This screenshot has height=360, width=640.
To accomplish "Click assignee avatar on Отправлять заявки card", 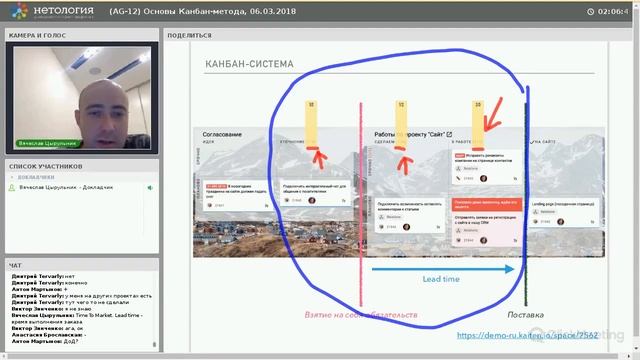I will [484, 240].
